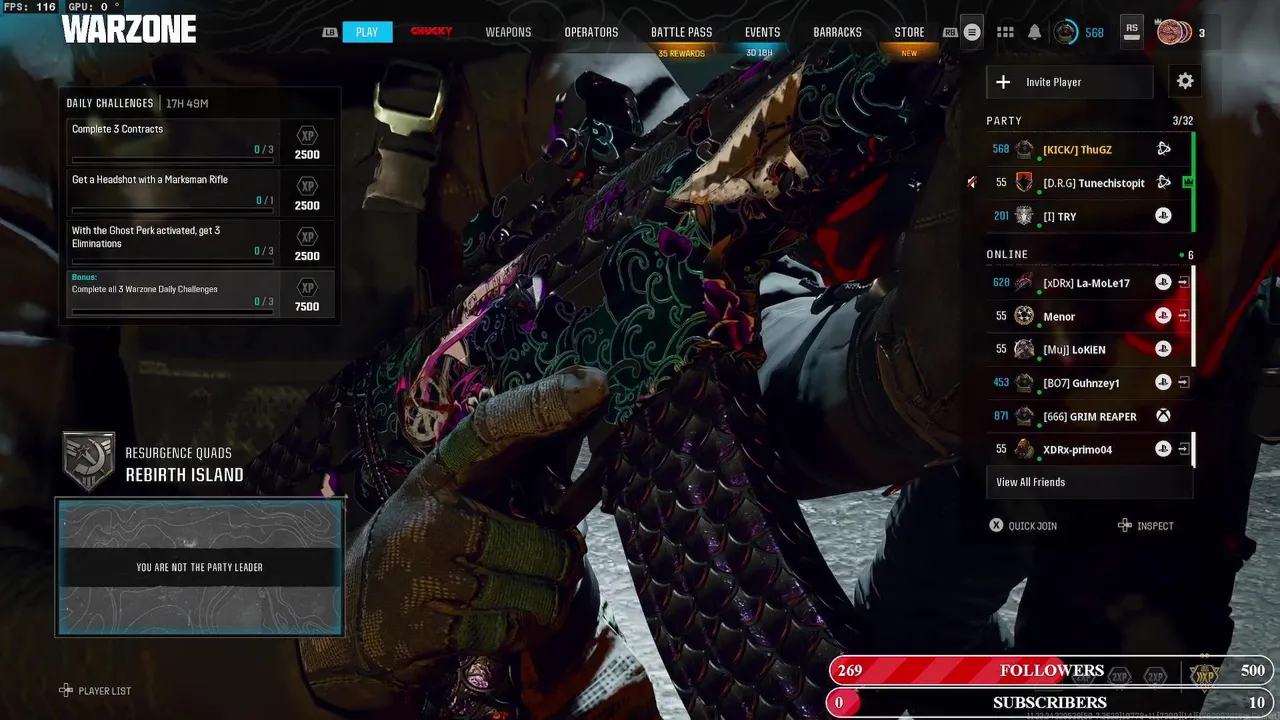Open the menu list icon beside RB
The image size is (1280, 720).
pos(972,32)
